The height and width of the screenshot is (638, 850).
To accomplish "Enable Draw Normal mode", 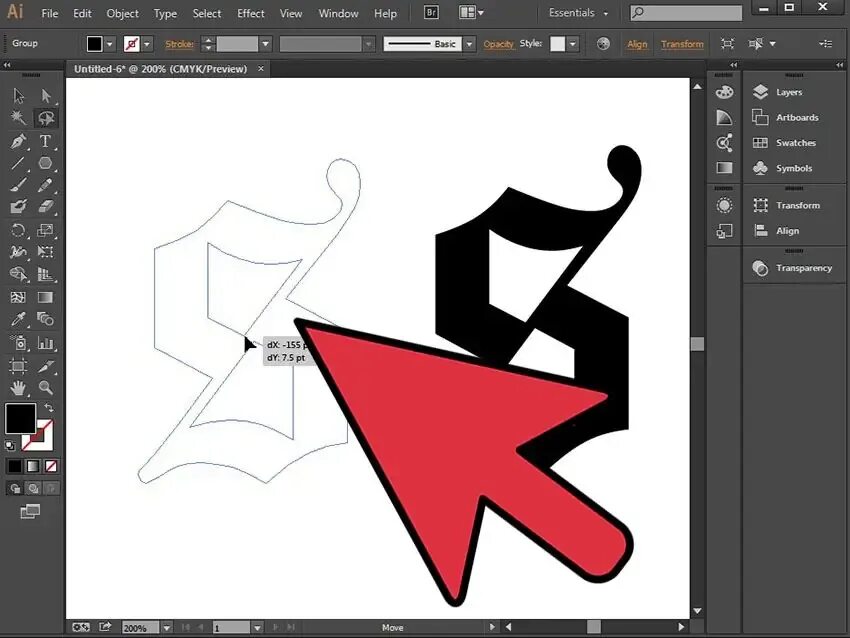I will pos(15,488).
